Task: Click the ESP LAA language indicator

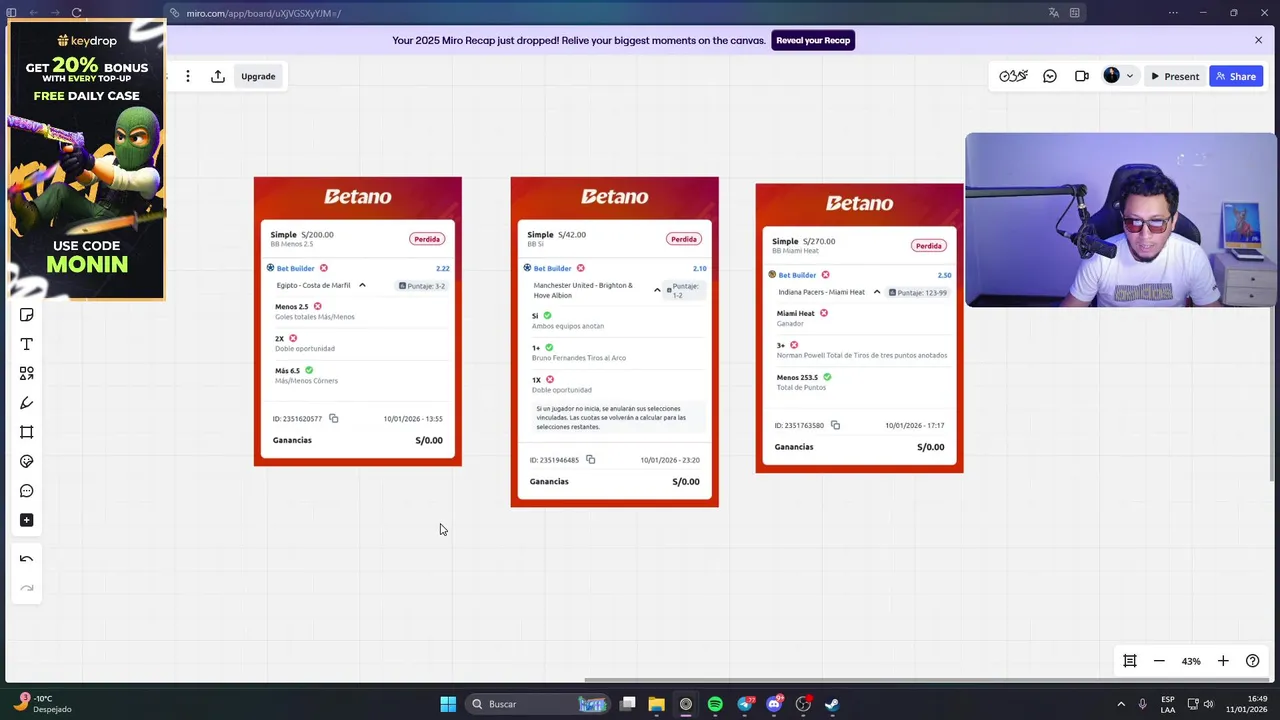Action: coord(1168,704)
